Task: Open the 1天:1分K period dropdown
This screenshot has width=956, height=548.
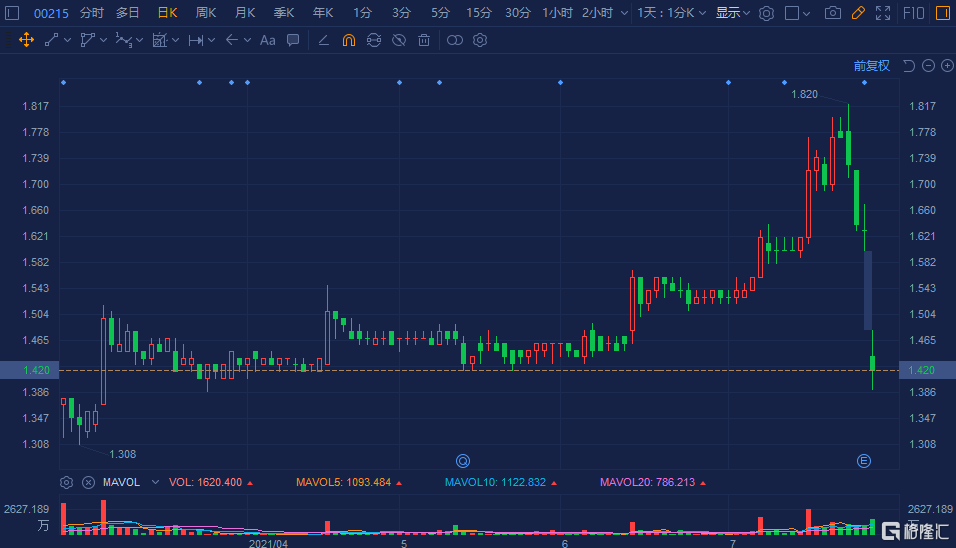Action: pyautogui.click(x=672, y=13)
